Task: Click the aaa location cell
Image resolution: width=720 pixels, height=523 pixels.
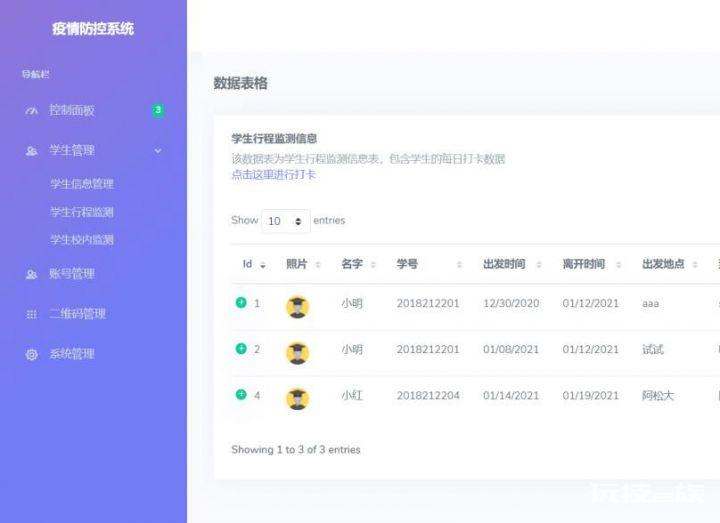Action: (651, 304)
